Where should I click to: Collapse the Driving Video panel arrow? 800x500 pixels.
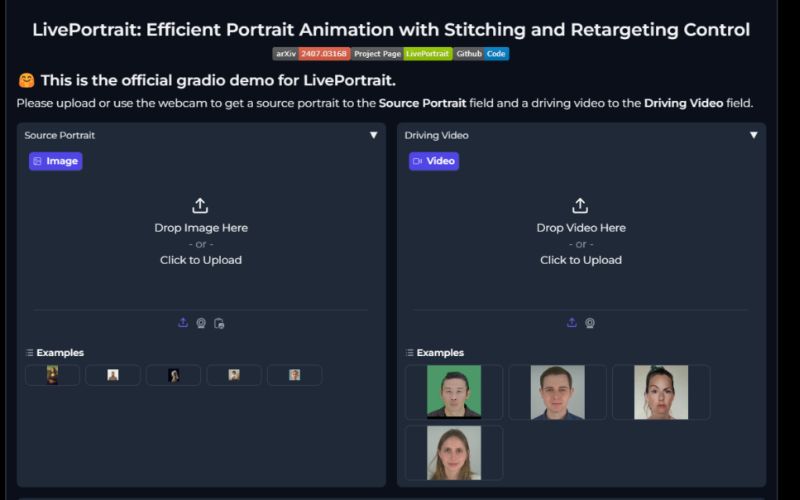[754, 135]
